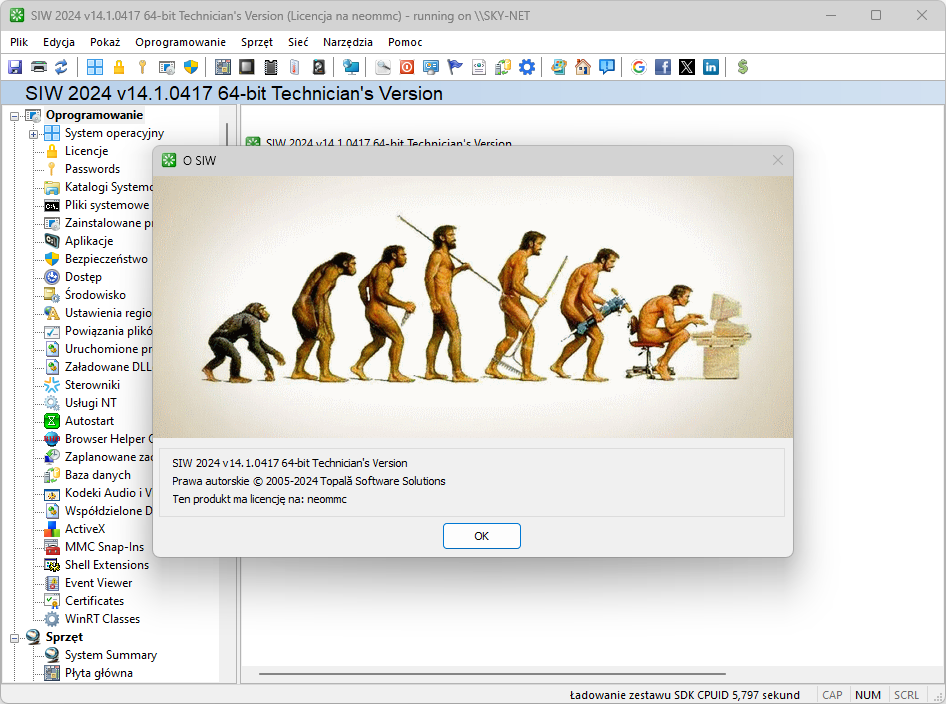Select Autostart tree item
Image resolution: width=946 pixels, height=704 pixels.
(x=89, y=421)
